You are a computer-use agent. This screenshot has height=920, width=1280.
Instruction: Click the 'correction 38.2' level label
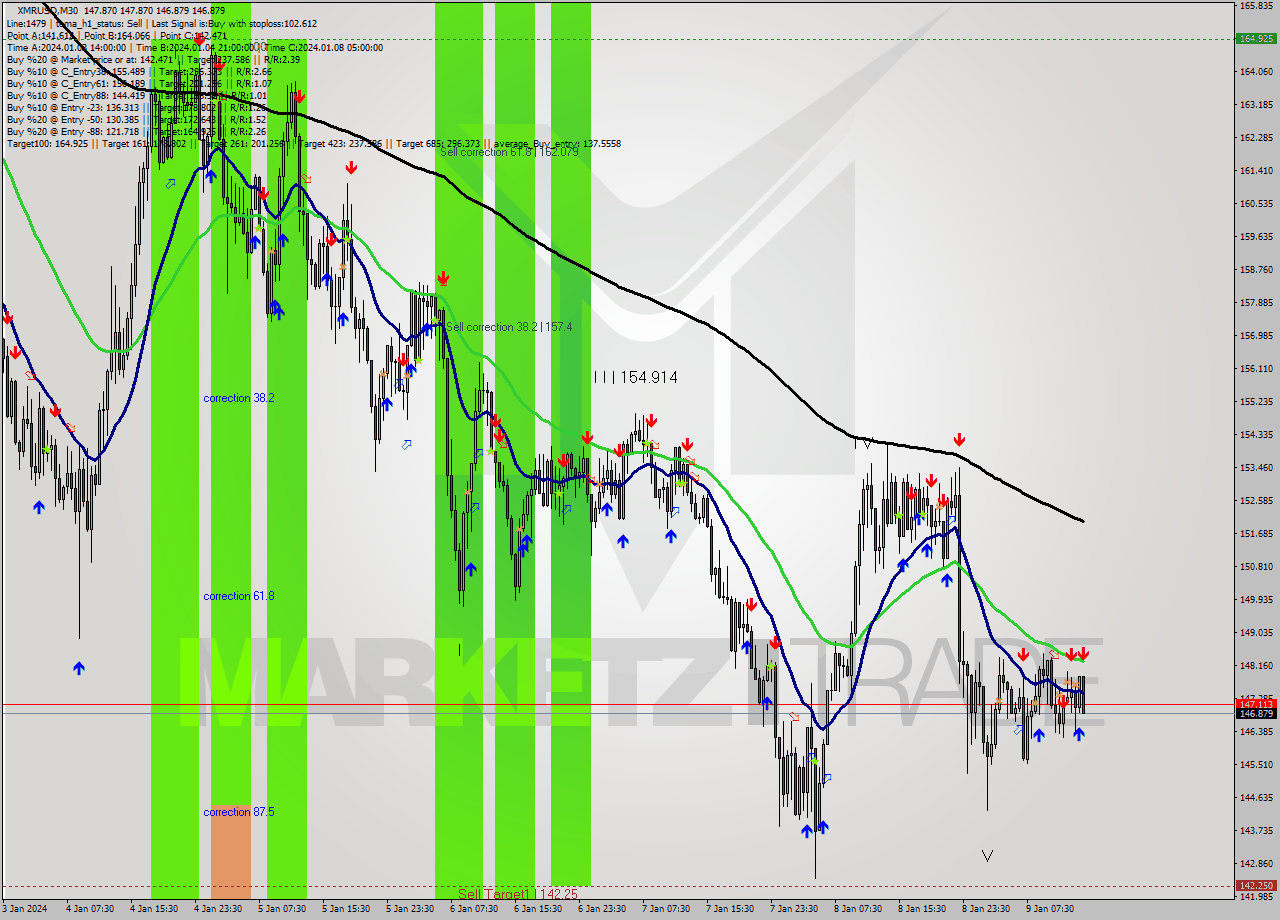(239, 398)
